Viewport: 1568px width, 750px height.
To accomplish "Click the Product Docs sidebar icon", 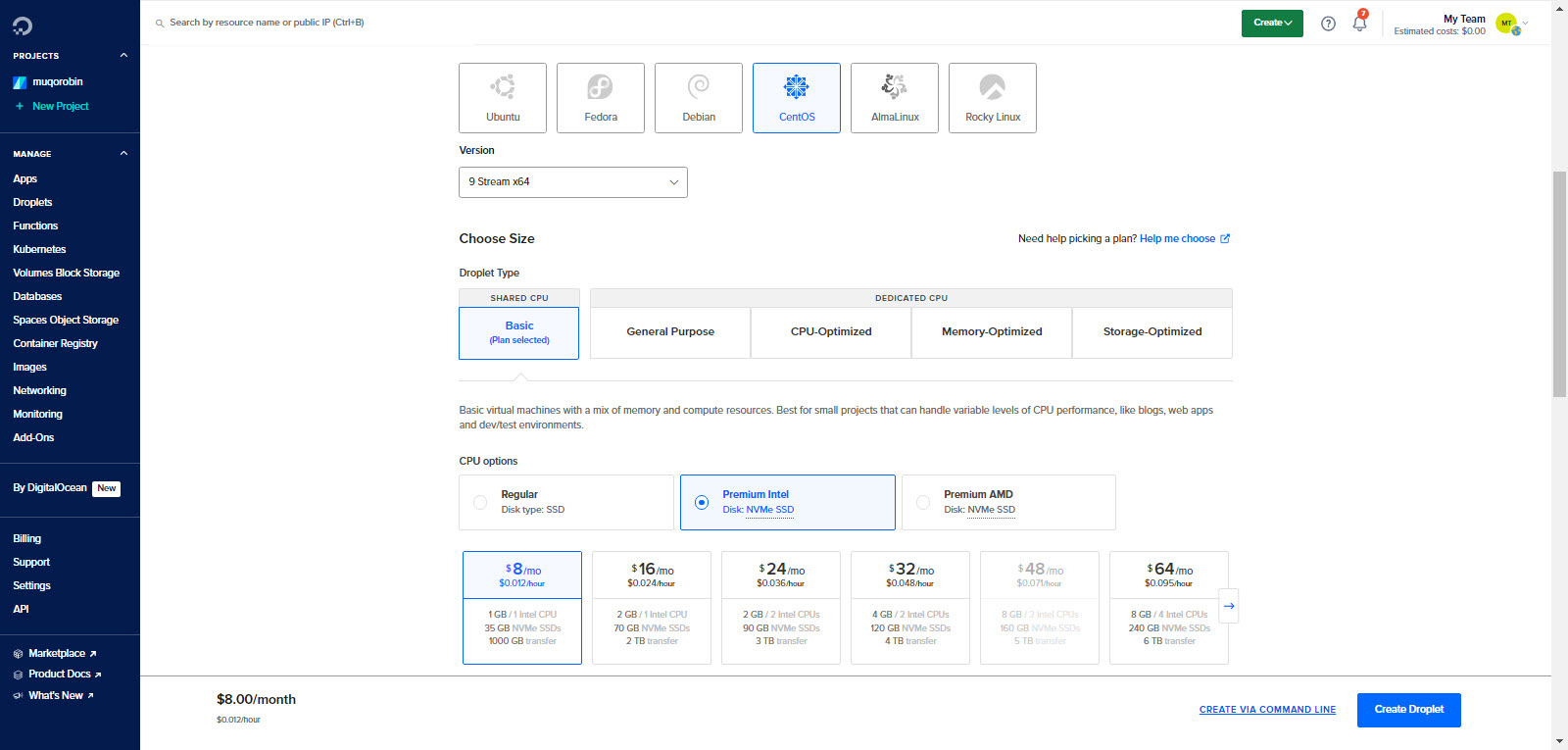I will point(19,675).
